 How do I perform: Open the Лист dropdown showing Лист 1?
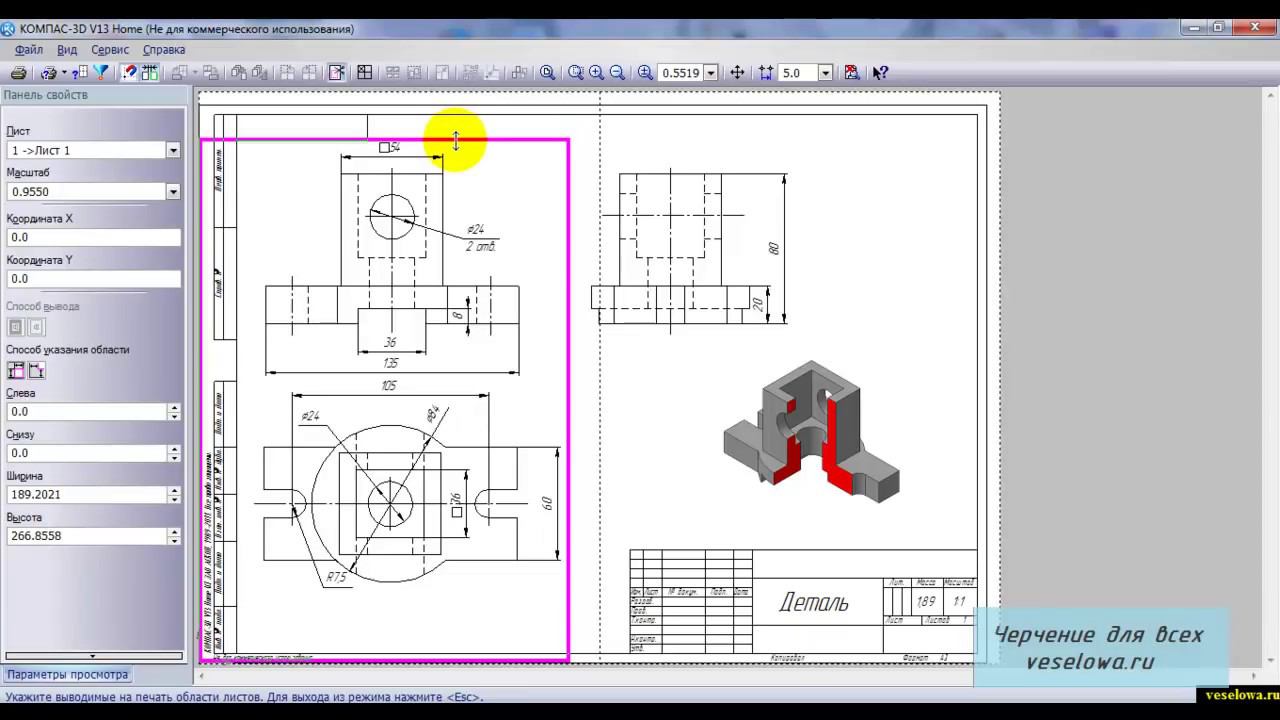tap(173, 150)
